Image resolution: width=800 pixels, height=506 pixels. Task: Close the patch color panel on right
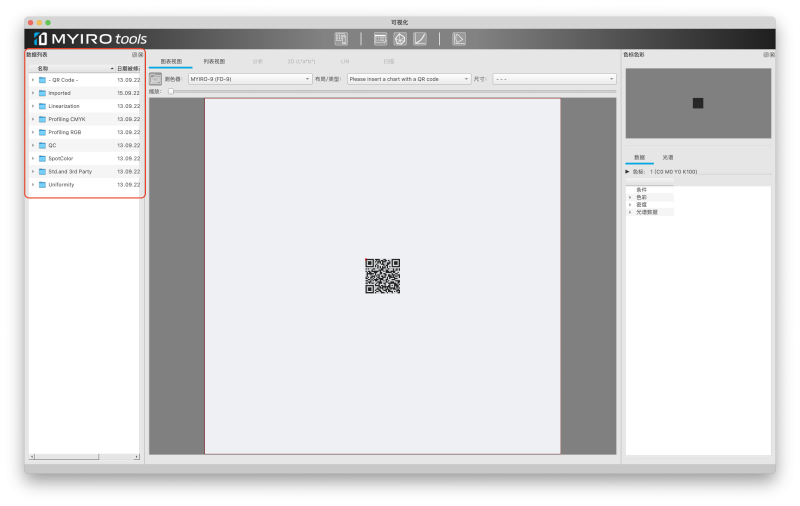772,55
